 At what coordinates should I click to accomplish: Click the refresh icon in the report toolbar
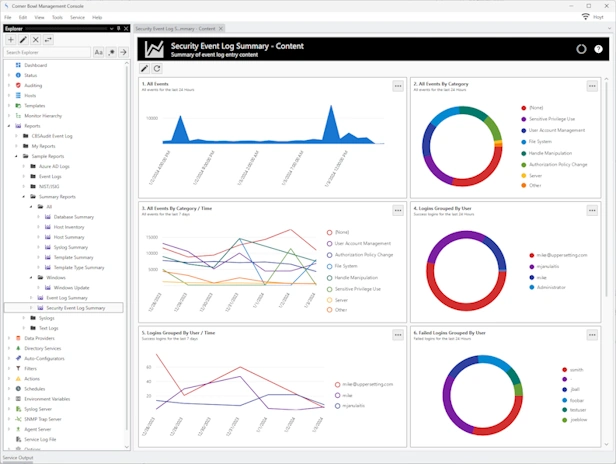tap(157, 68)
